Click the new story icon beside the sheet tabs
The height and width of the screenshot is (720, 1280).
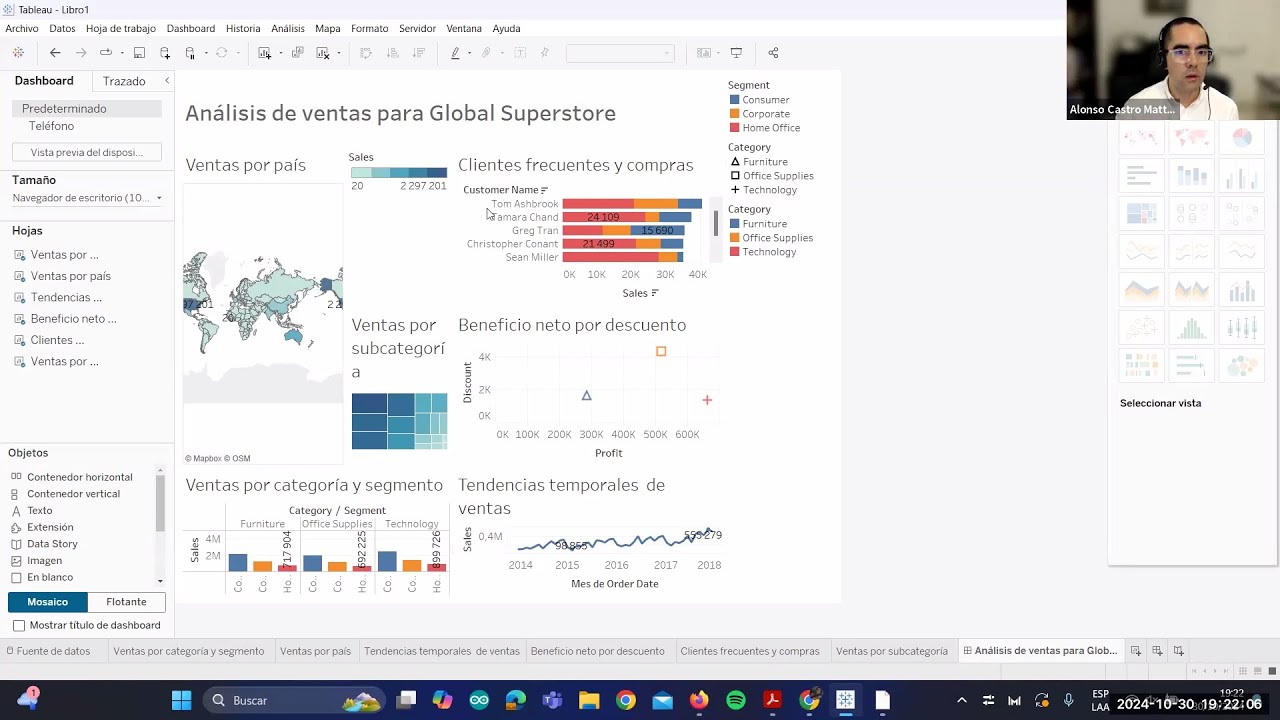click(1179, 651)
